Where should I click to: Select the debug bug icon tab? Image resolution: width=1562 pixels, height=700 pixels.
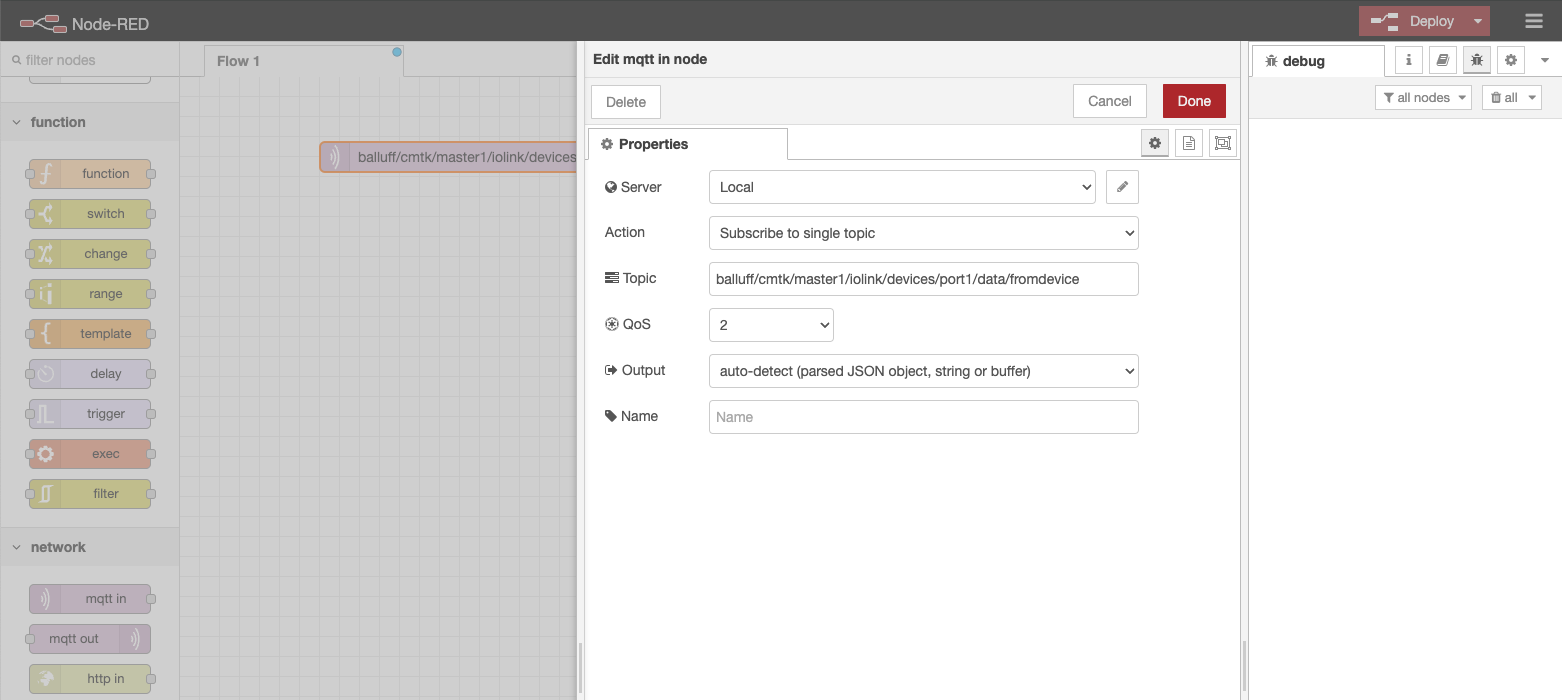click(x=1477, y=60)
